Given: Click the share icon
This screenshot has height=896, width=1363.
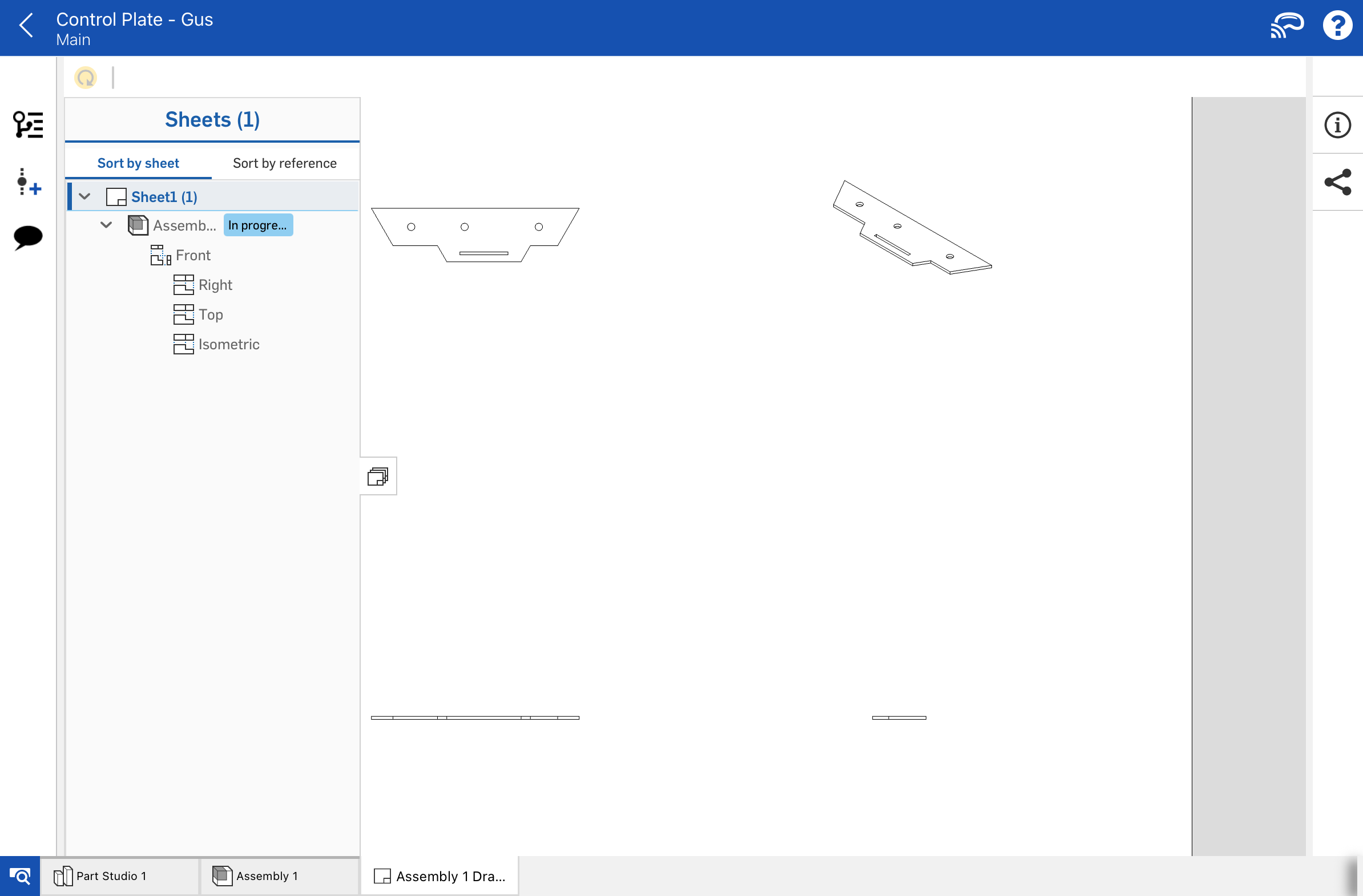Looking at the screenshot, I should point(1337,183).
